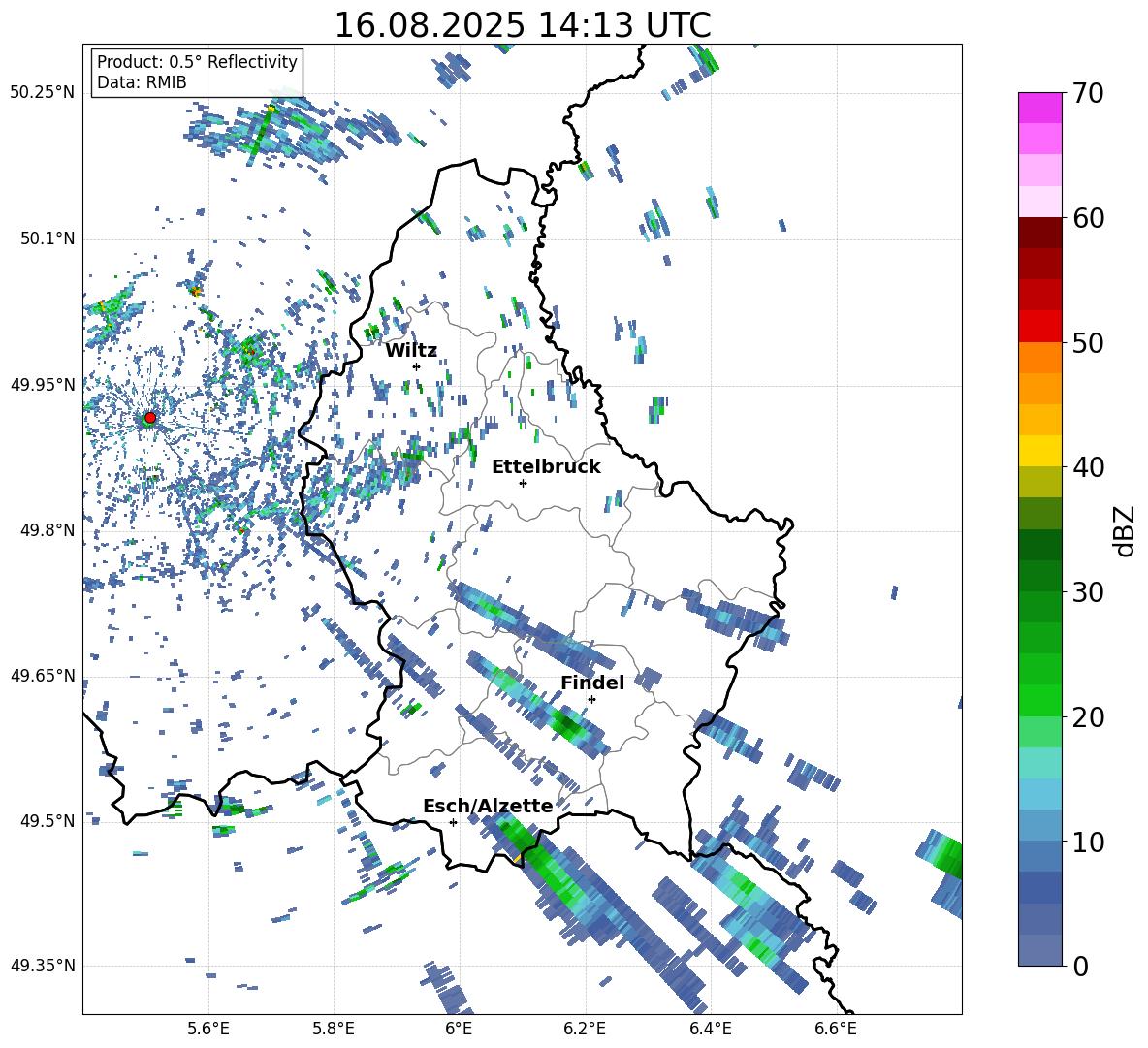Screen dimensions: 1148x1048
Task: Click the 50.25°N latitude label
Action: tap(43, 93)
